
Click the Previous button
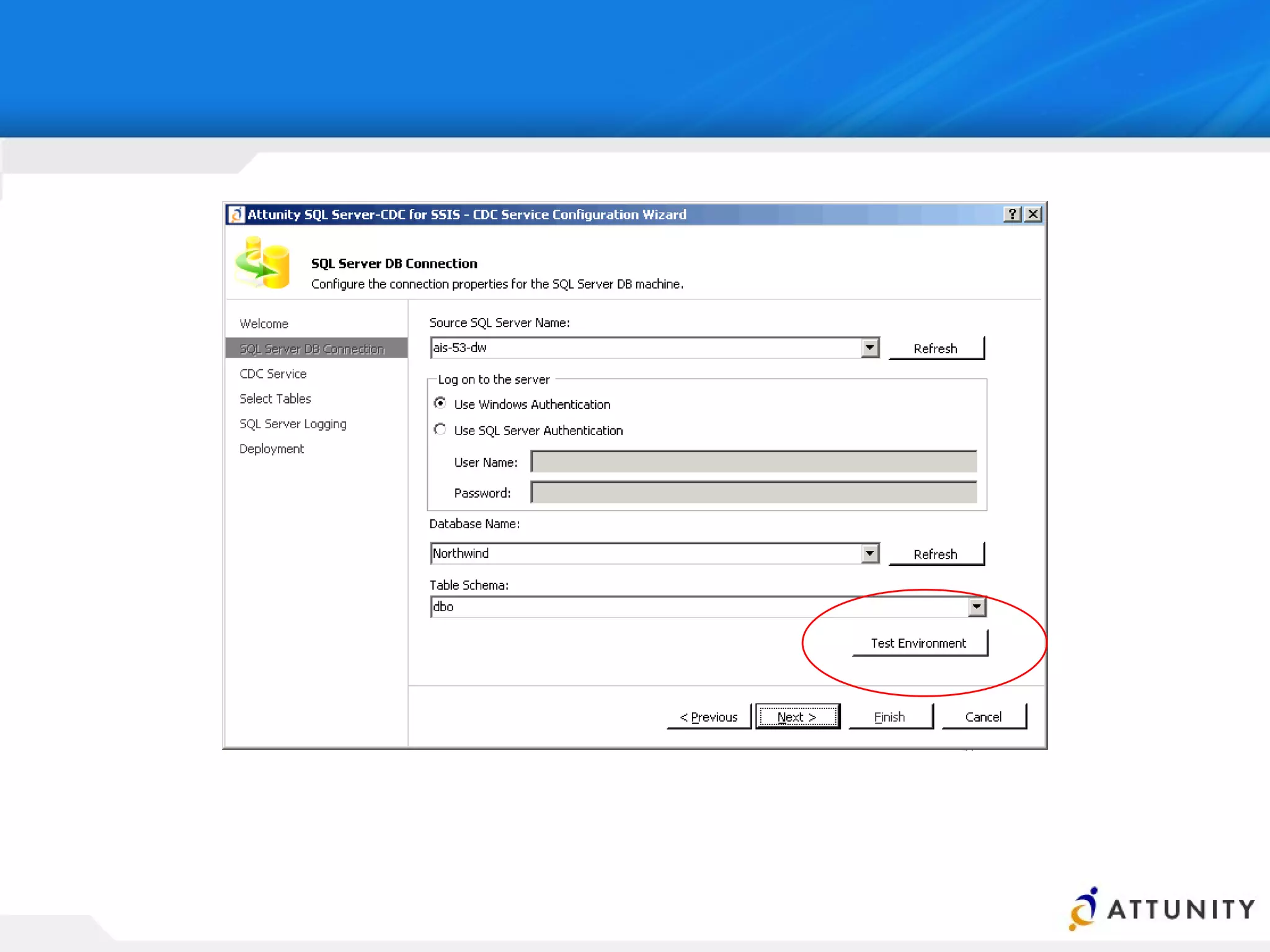pos(709,717)
